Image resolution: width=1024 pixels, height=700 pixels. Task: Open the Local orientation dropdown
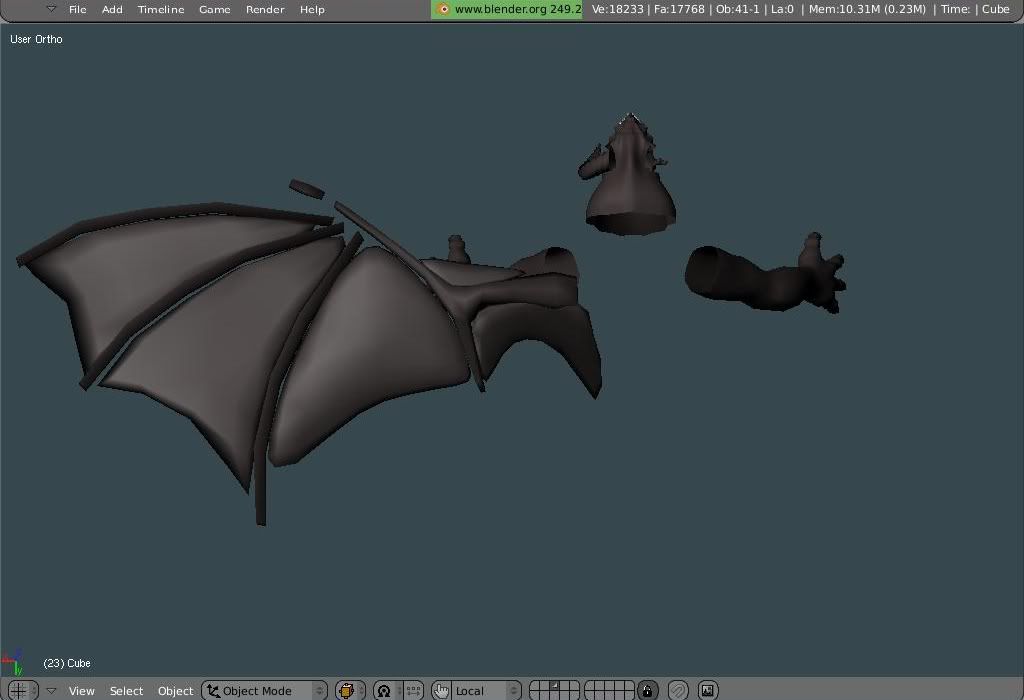486,690
